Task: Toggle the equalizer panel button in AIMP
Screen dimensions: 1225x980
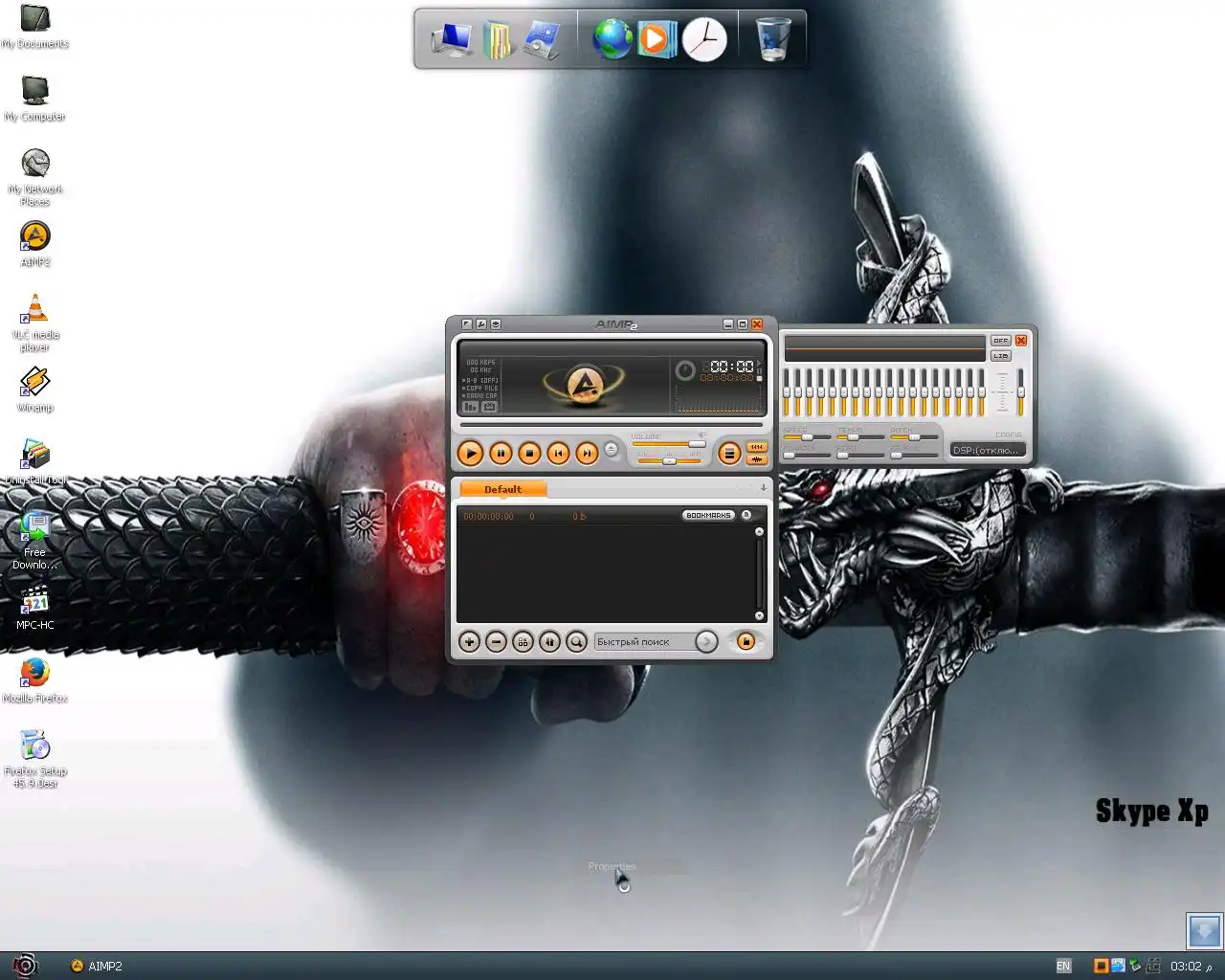Action: 756,447
